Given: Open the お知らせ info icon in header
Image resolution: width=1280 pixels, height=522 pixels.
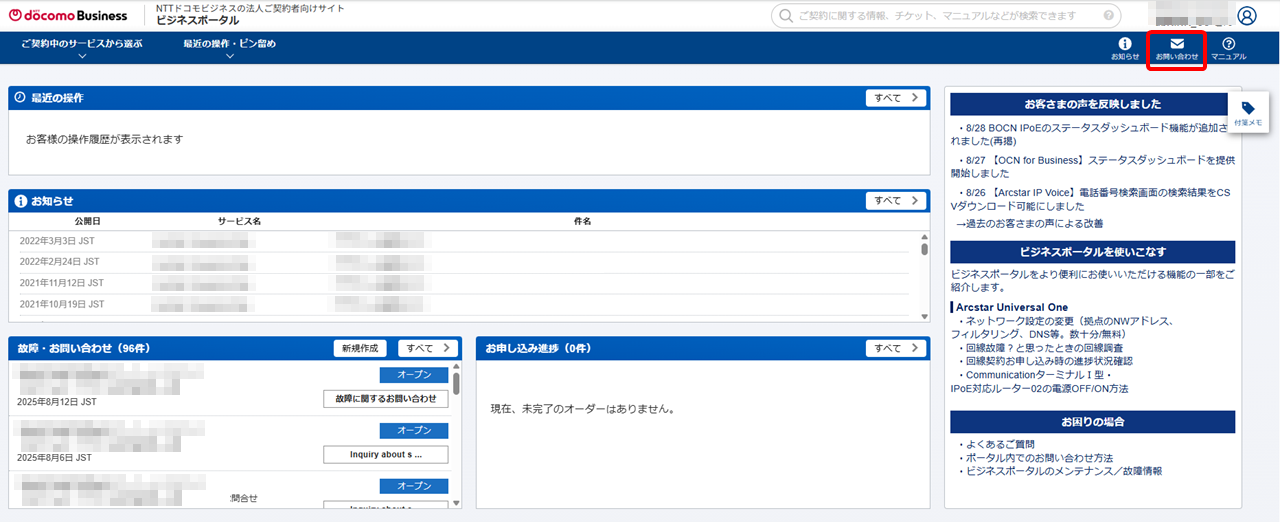Looking at the screenshot, I should pos(1125,49).
